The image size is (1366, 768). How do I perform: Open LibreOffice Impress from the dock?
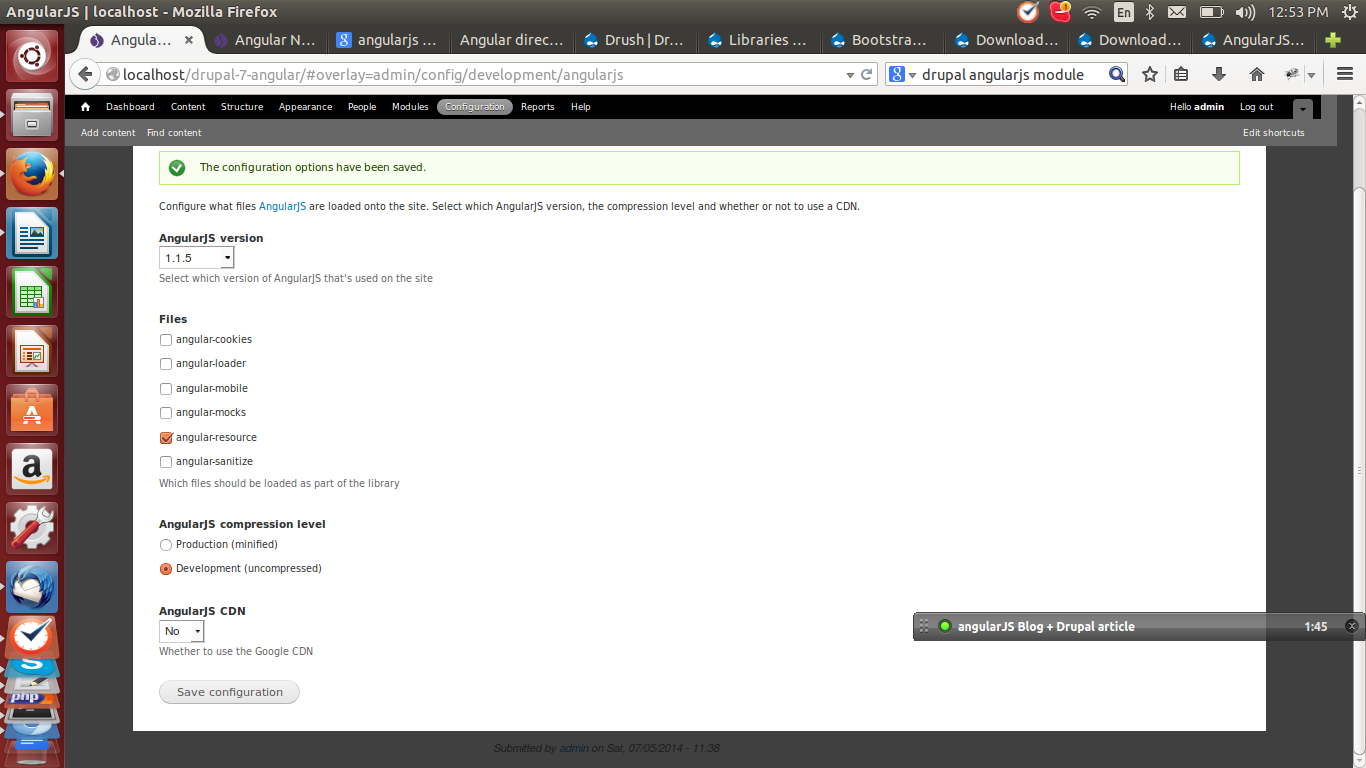(x=33, y=351)
